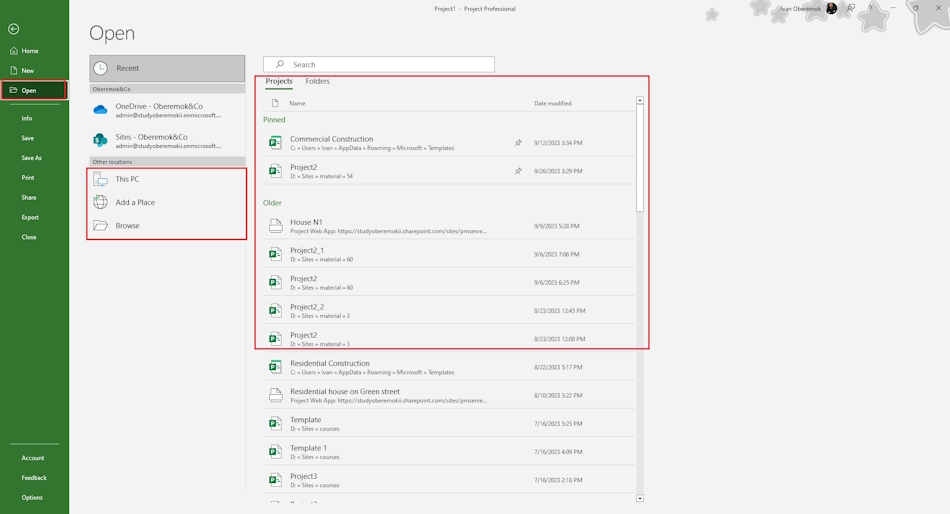Screen dimensions: 950x514
Task: Click the Ivan Oberemok account avatar
Action: click(831, 8)
